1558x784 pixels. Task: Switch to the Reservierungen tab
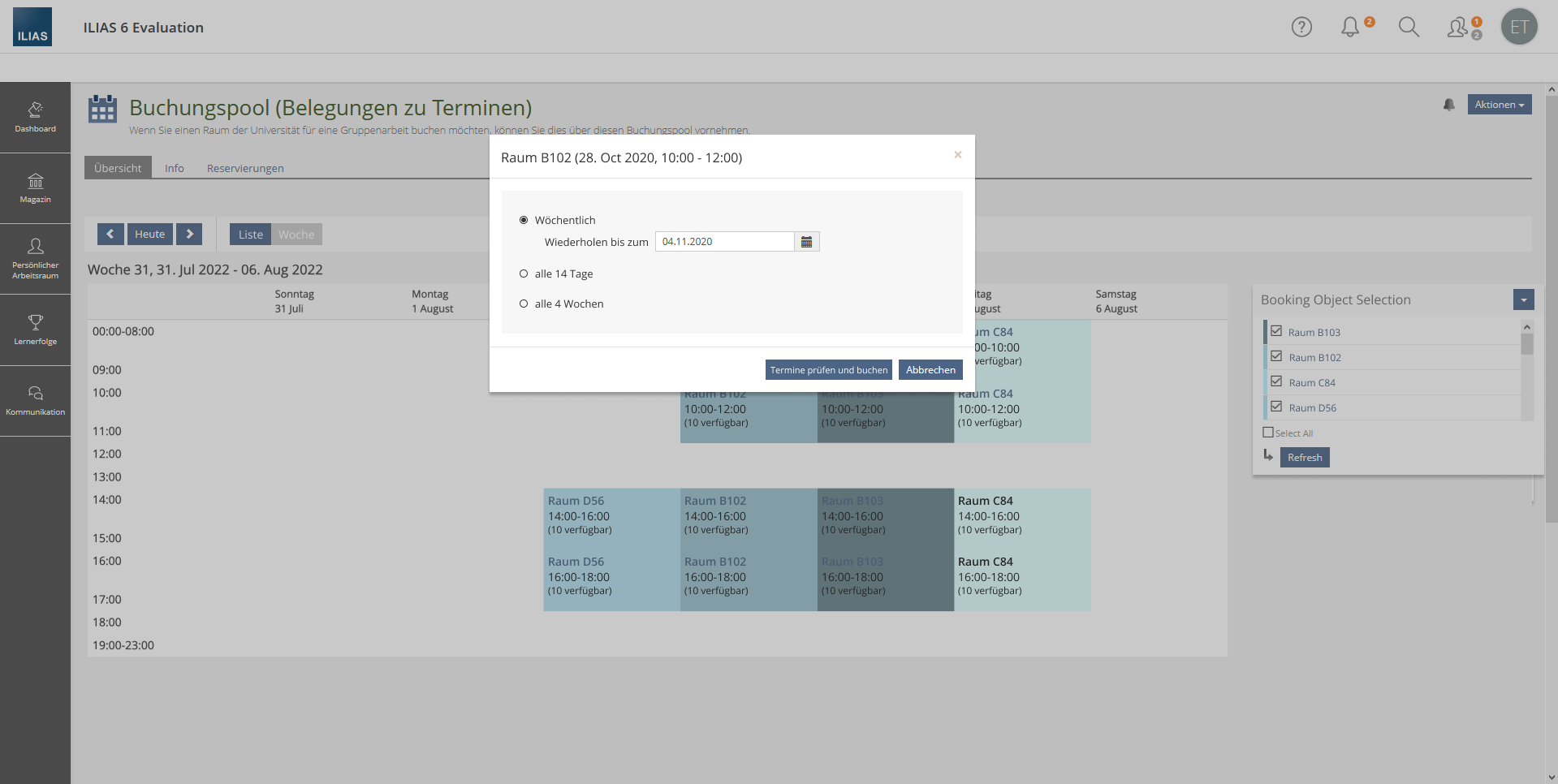pos(245,168)
